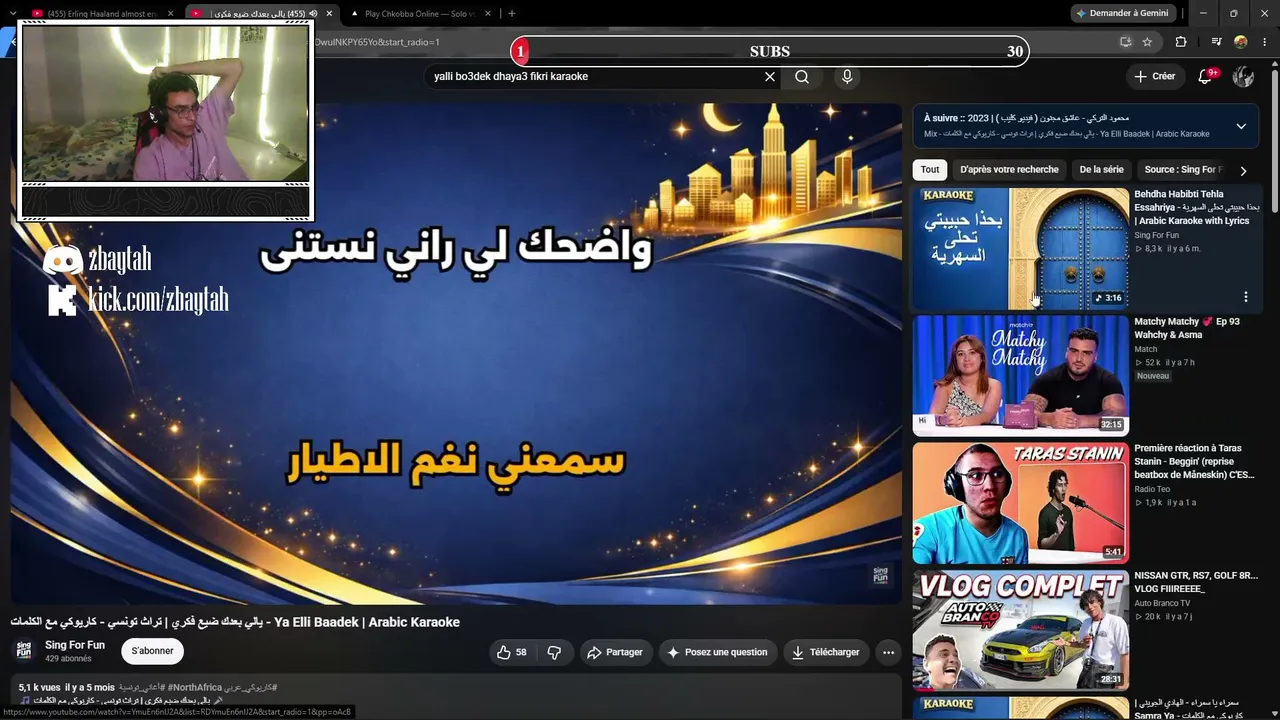
Task: Dislike the karaoke video
Action: coord(554,652)
